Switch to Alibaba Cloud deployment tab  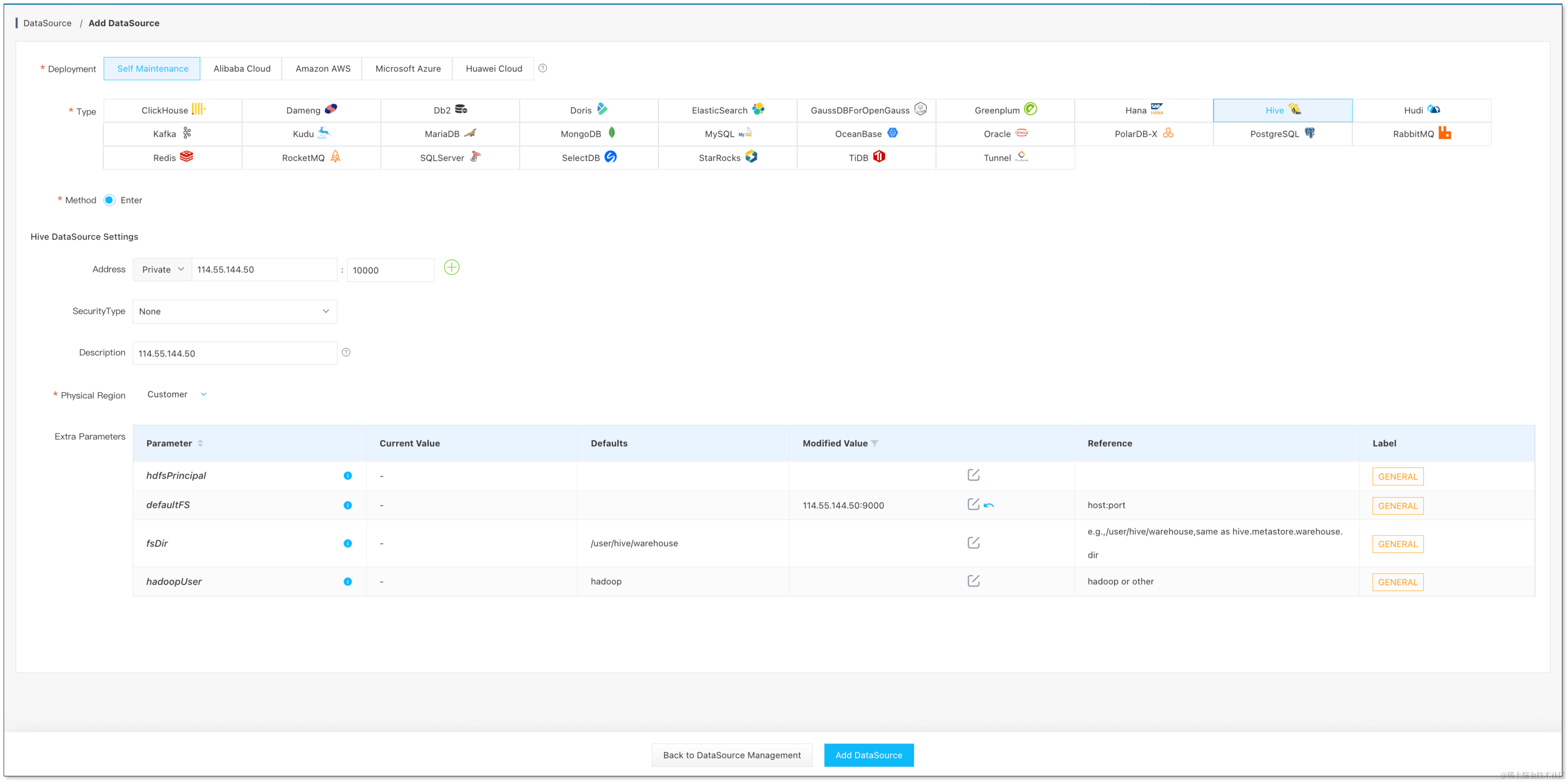(242, 69)
